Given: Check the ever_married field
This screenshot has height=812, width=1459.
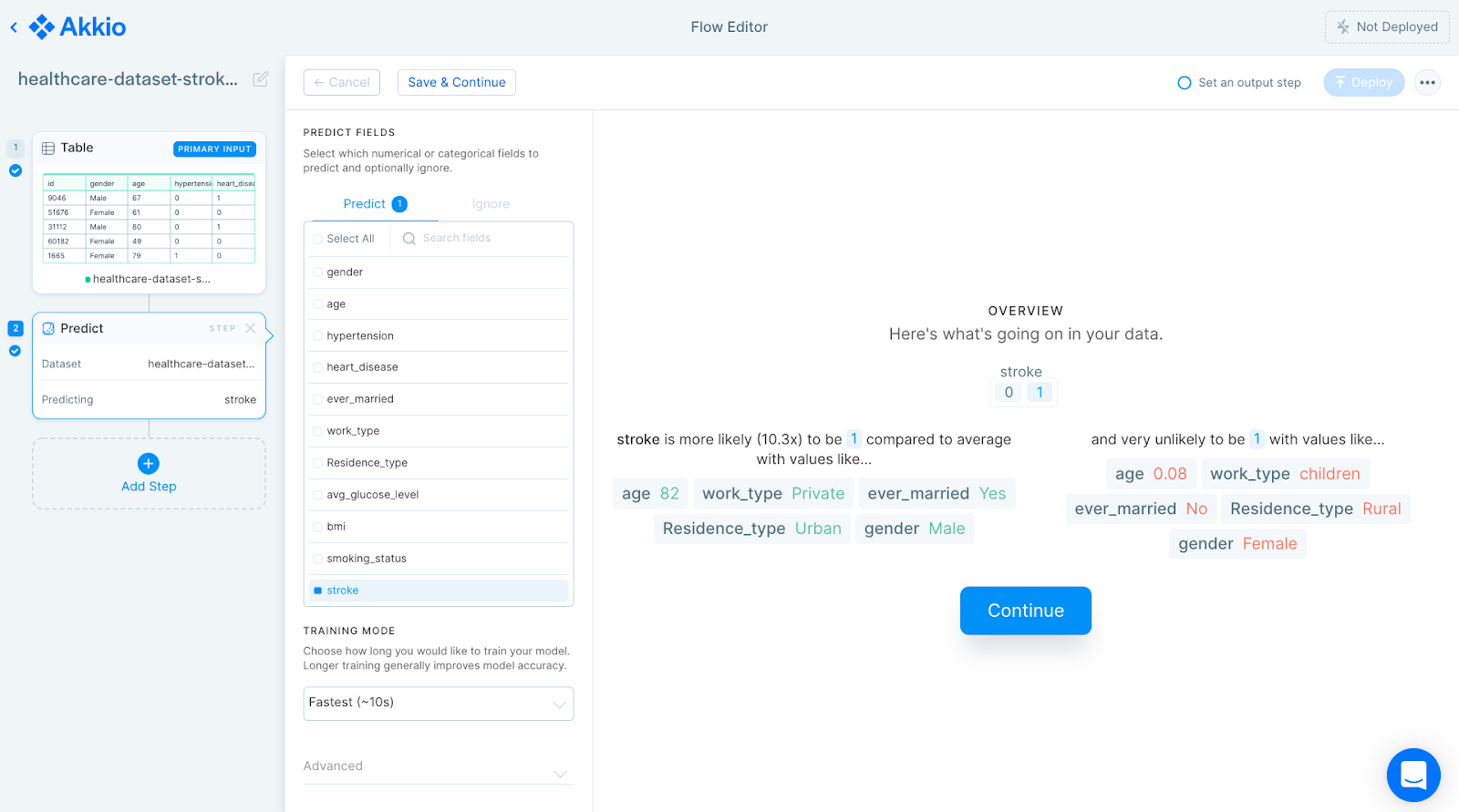Looking at the screenshot, I should click(318, 399).
